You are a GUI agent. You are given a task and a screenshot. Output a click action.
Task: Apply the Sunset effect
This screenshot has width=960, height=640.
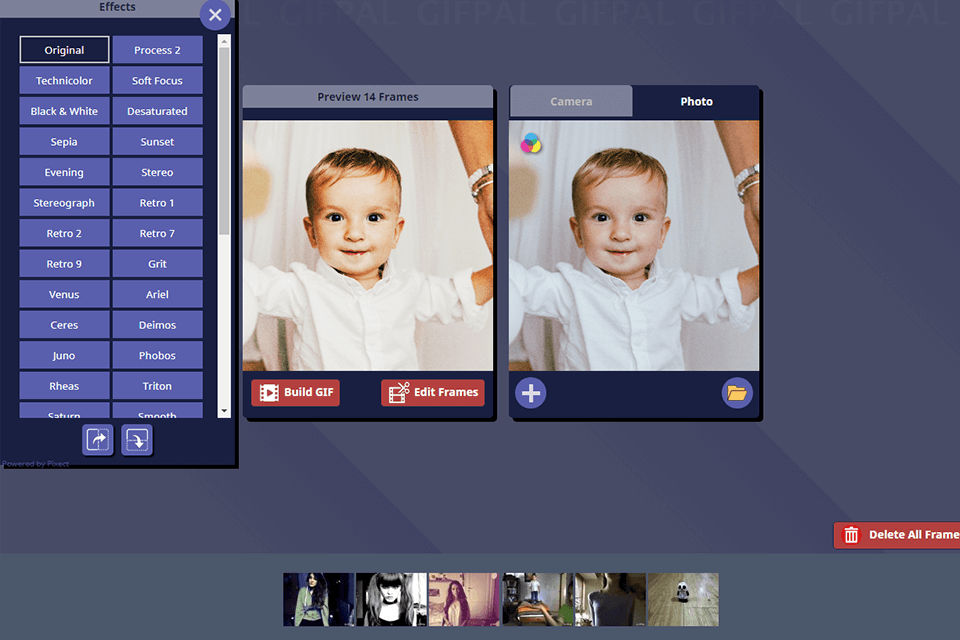(157, 141)
